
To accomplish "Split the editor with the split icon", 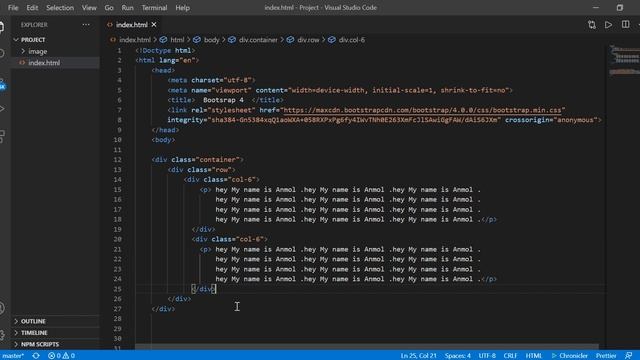I will pyautogui.click(x=625, y=25).
